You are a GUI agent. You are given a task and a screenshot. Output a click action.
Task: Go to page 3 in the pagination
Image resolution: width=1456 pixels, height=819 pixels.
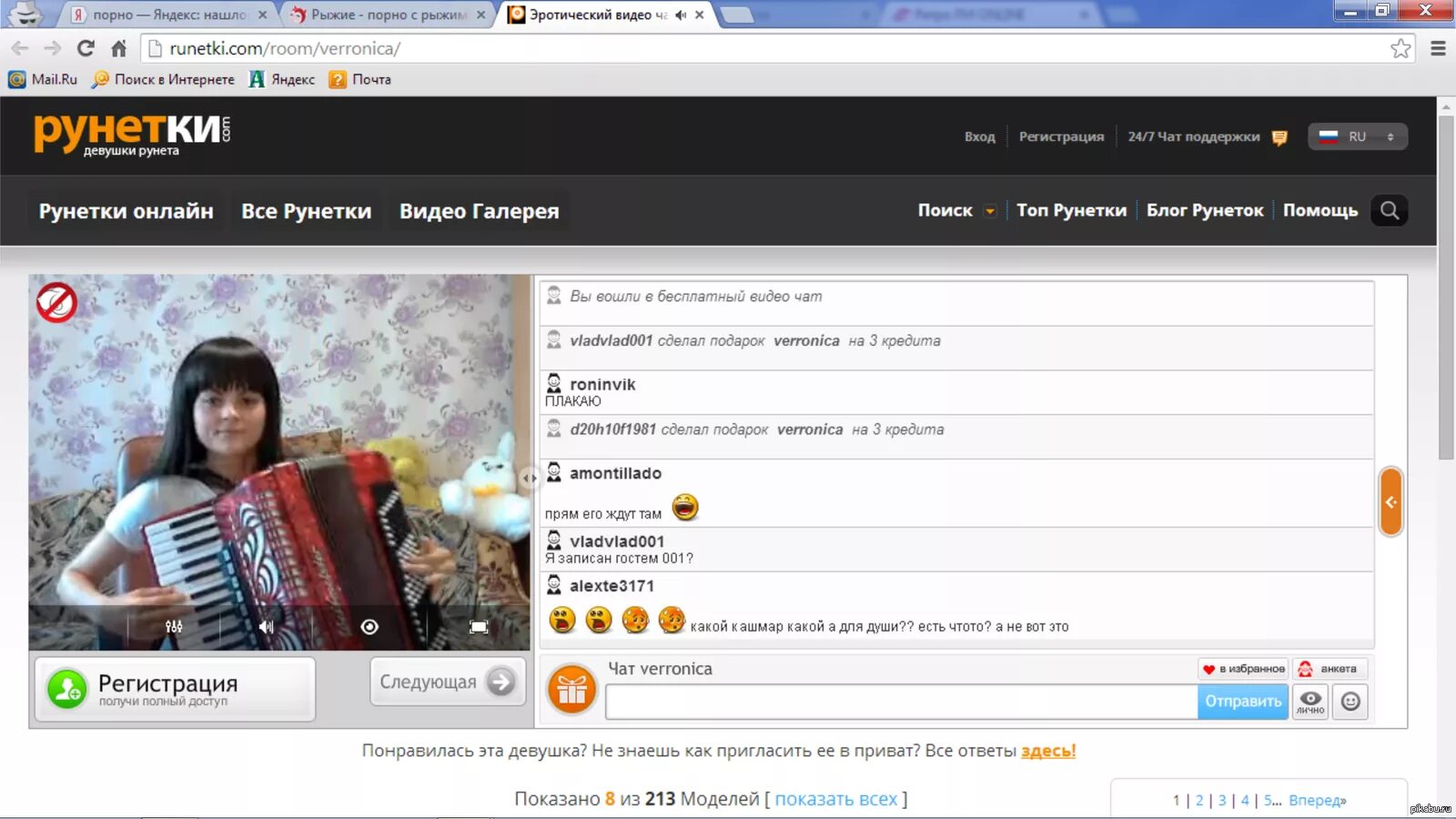(x=1222, y=801)
